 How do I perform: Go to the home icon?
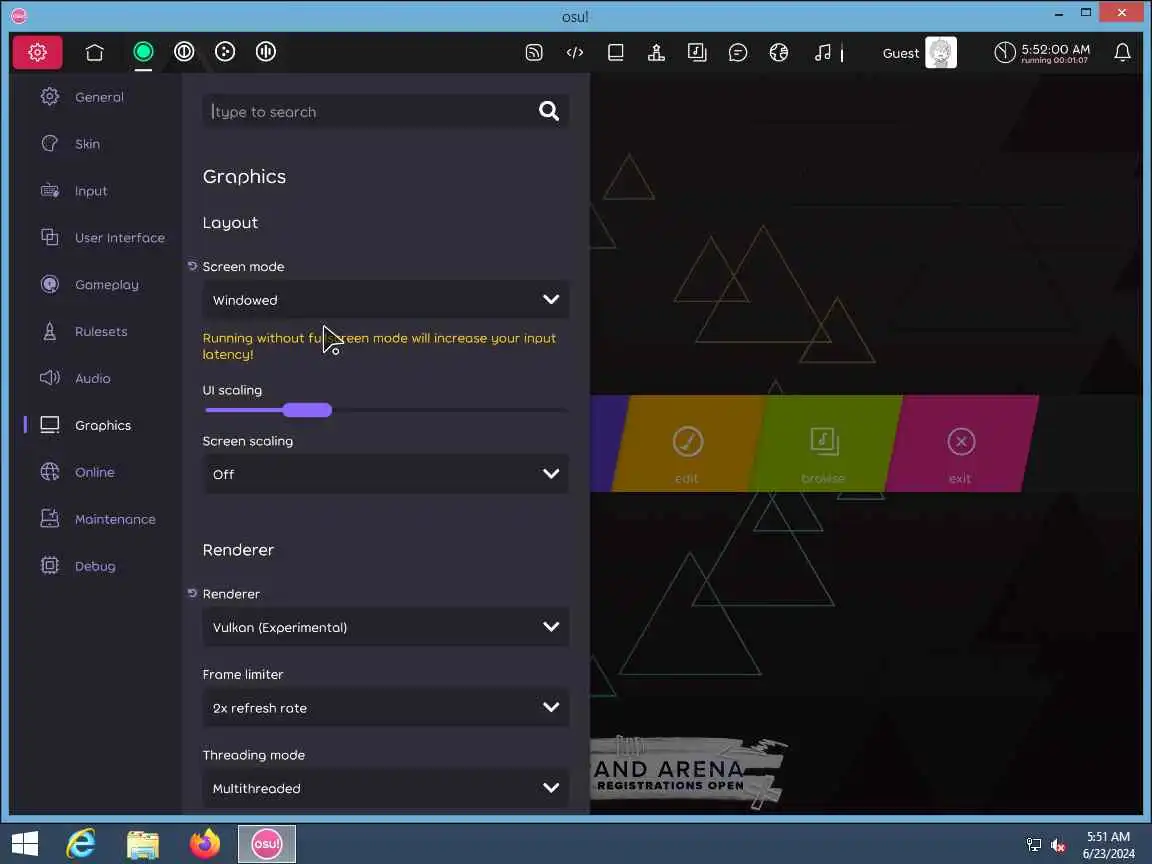pos(95,52)
